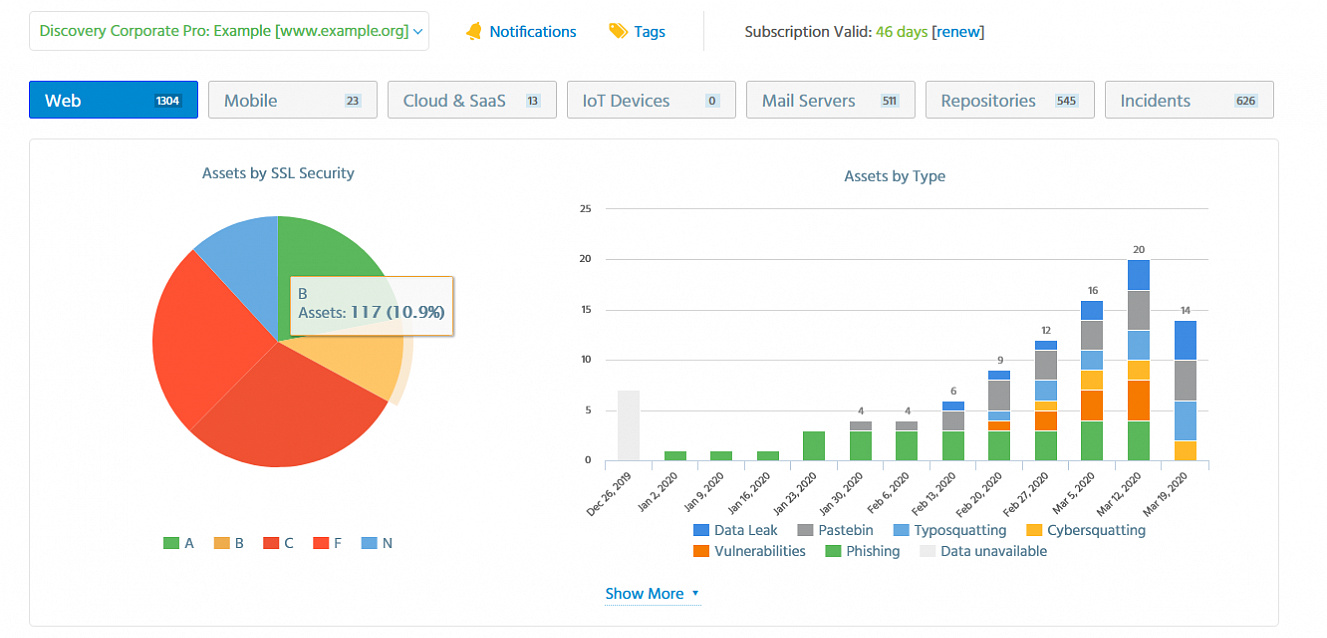The image size is (1327, 638).
Task: Select the Mail Servers tab
Action: tap(830, 100)
